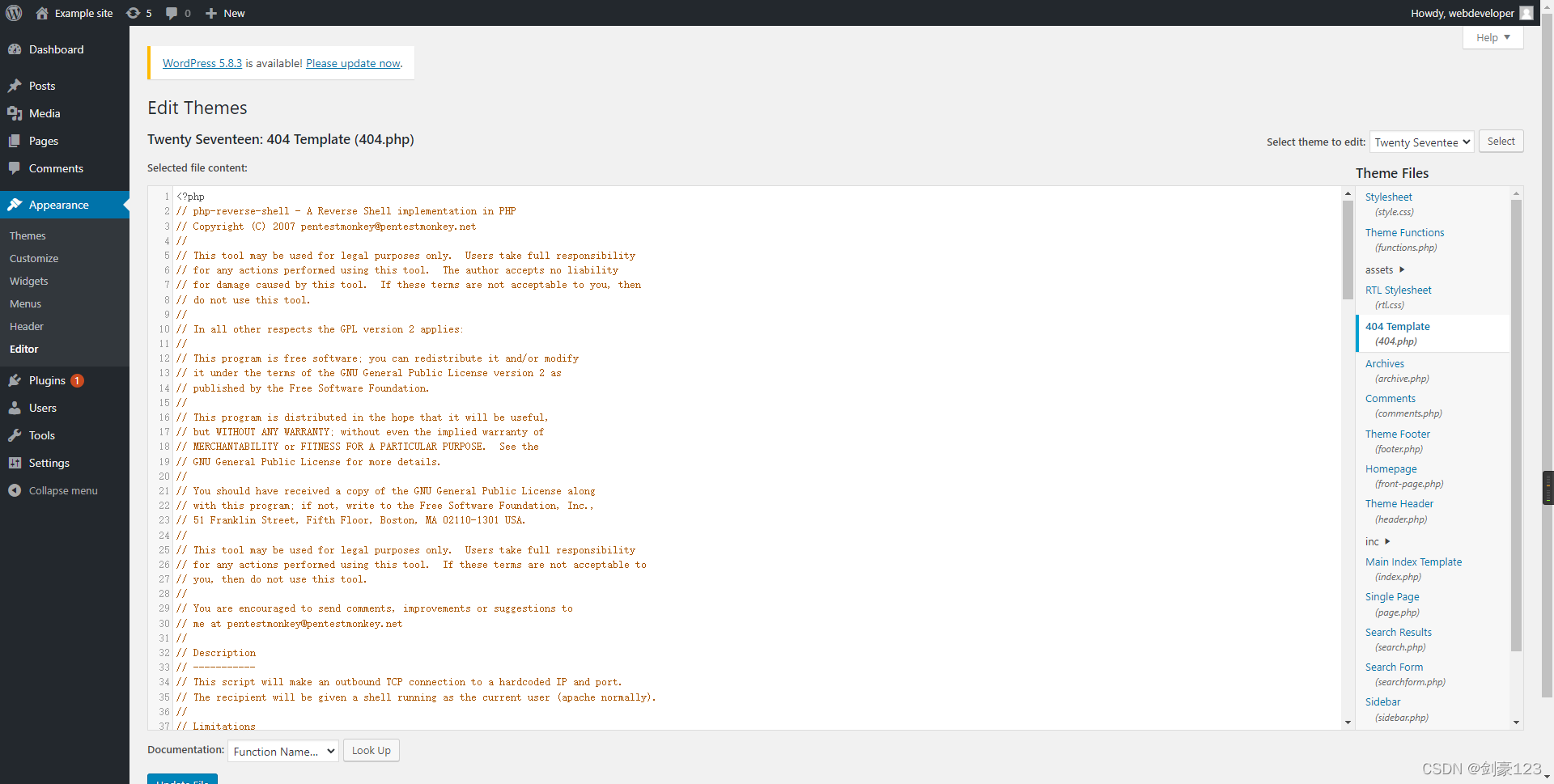Image resolution: width=1554 pixels, height=784 pixels.
Task: Click the plus New icon
Action: pos(211,13)
